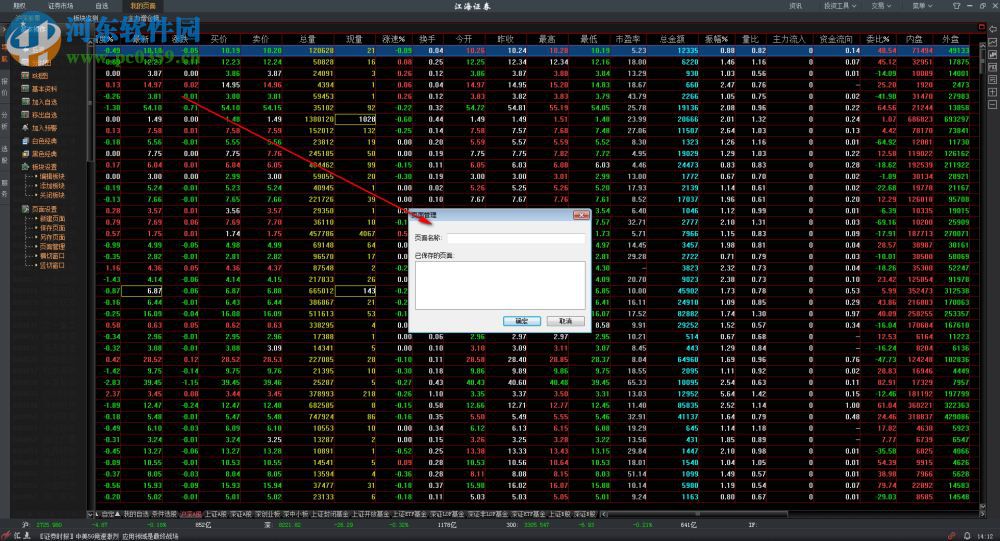
Task: Select 竖切窗口 in sidebar tree
Action: click(x=52, y=265)
